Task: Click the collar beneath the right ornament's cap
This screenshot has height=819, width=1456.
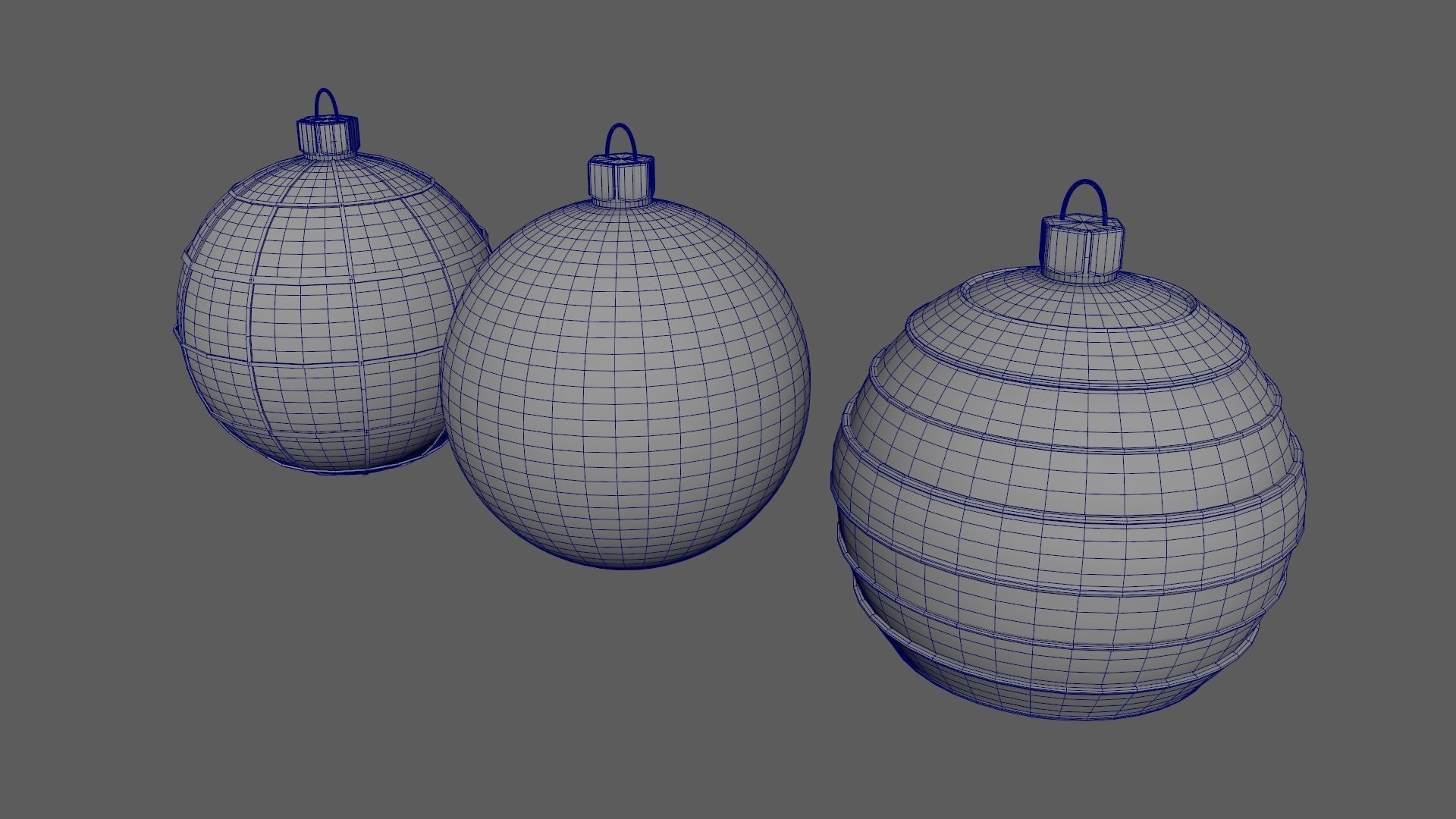Action: coord(1078,277)
